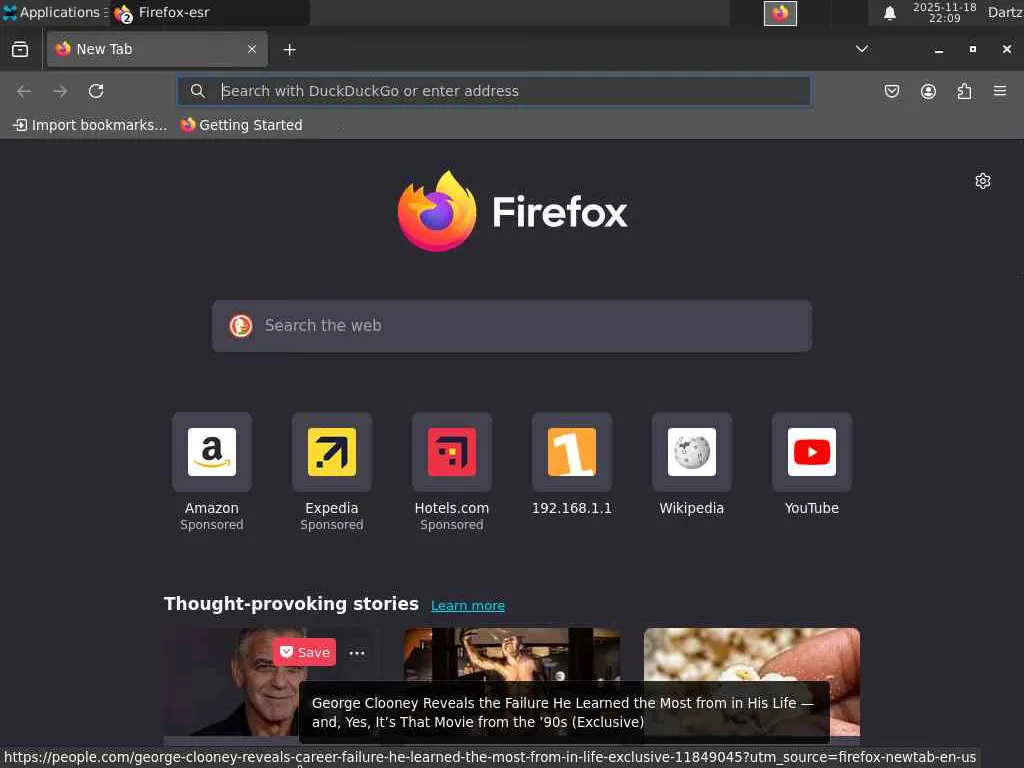Open the Applications menu in panel

tap(54, 12)
